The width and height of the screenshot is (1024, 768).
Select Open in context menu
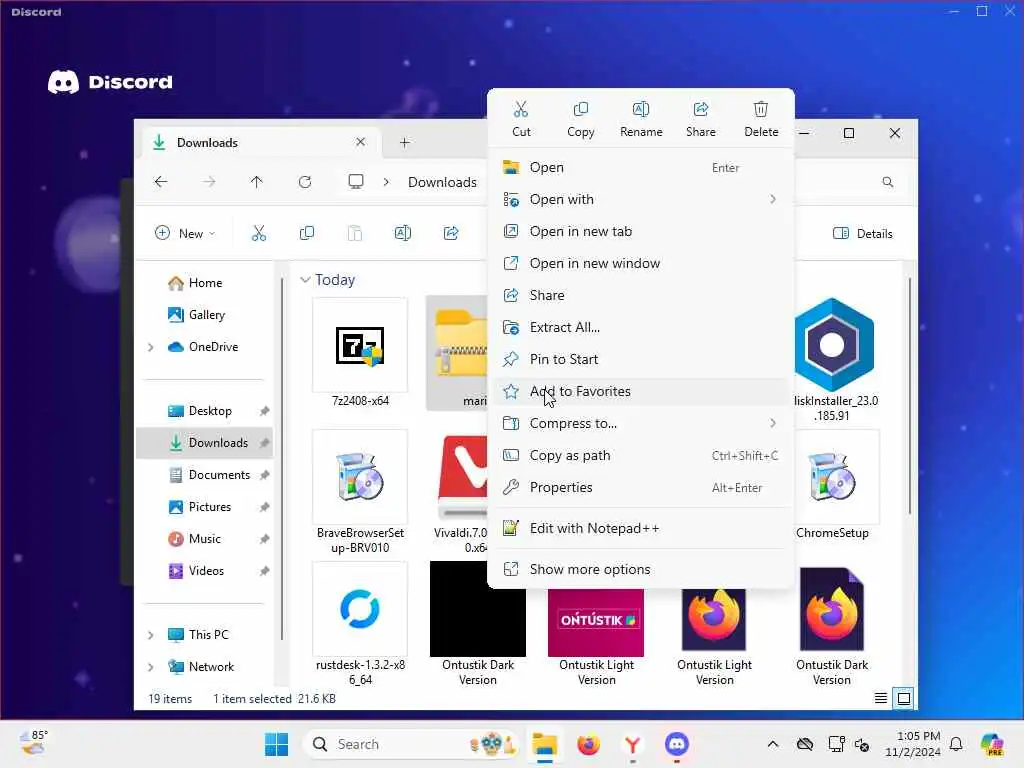(641, 167)
